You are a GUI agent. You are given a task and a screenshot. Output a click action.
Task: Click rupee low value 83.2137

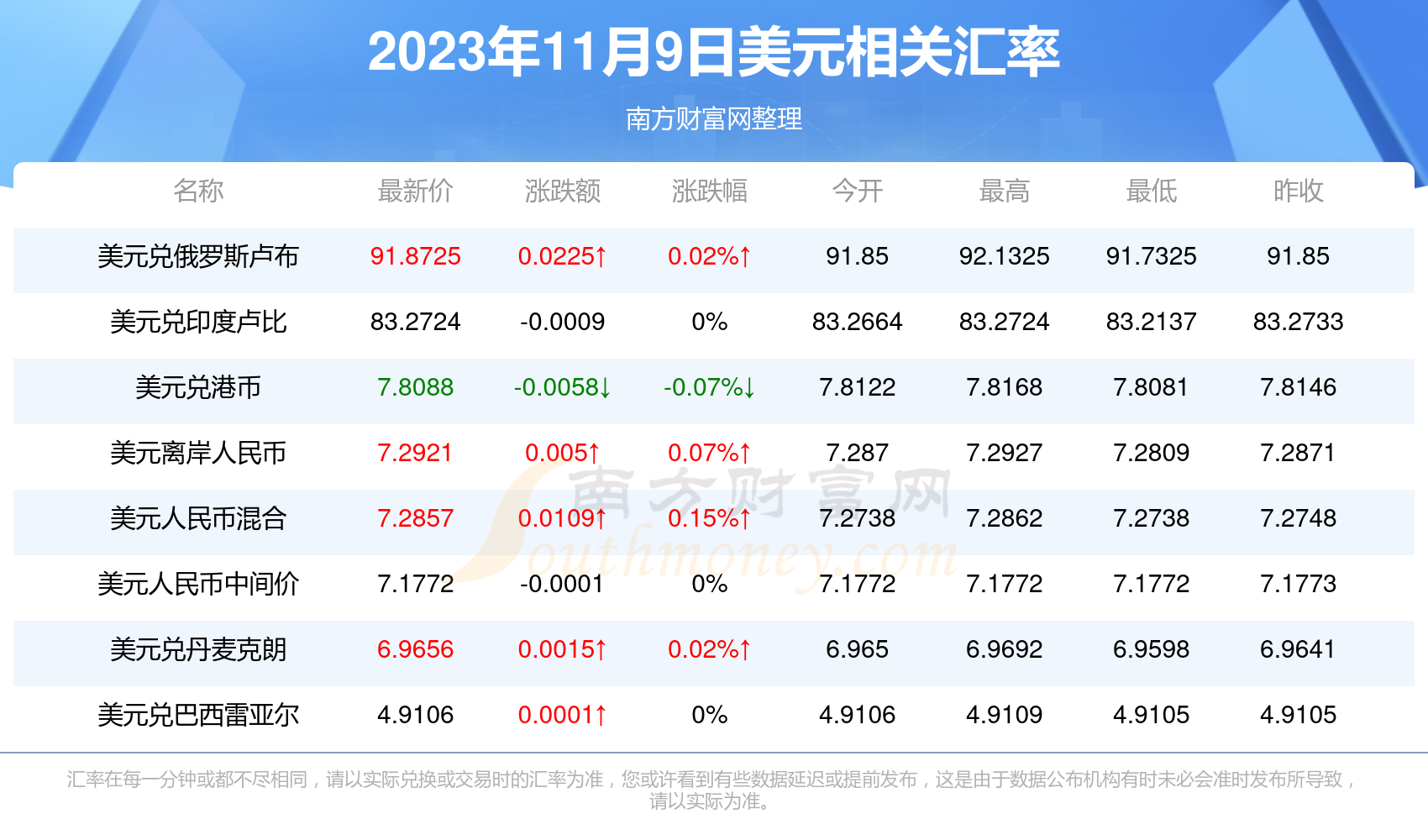1152,322
